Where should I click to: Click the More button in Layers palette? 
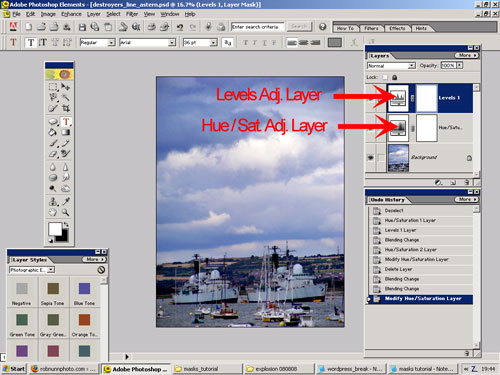(467, 55)
